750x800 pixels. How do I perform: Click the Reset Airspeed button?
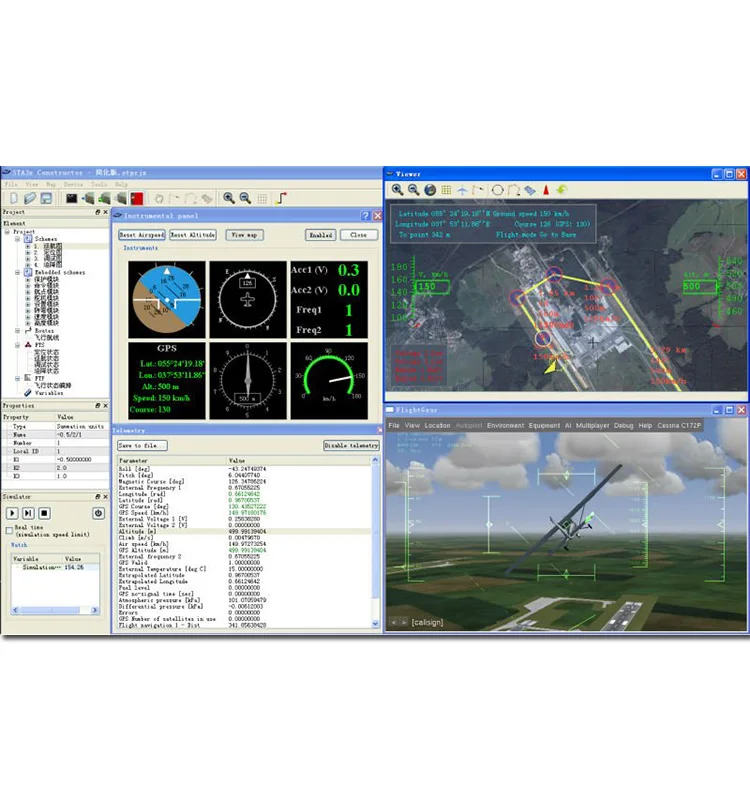point(142,235)
